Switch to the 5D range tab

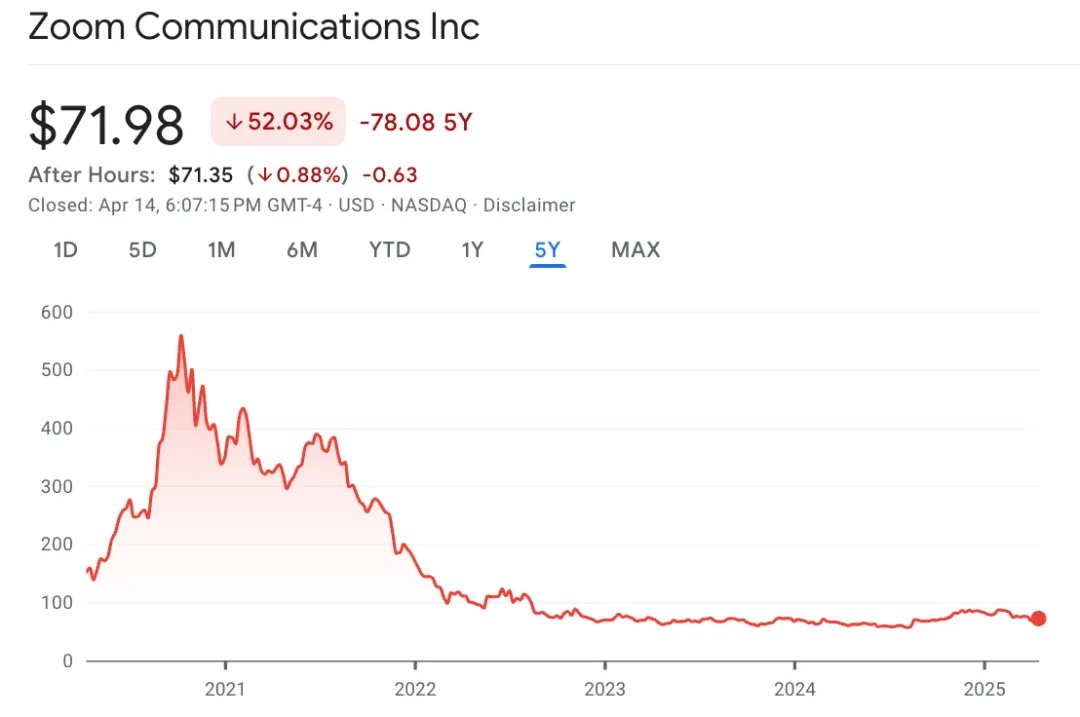(x=143, y=249)
